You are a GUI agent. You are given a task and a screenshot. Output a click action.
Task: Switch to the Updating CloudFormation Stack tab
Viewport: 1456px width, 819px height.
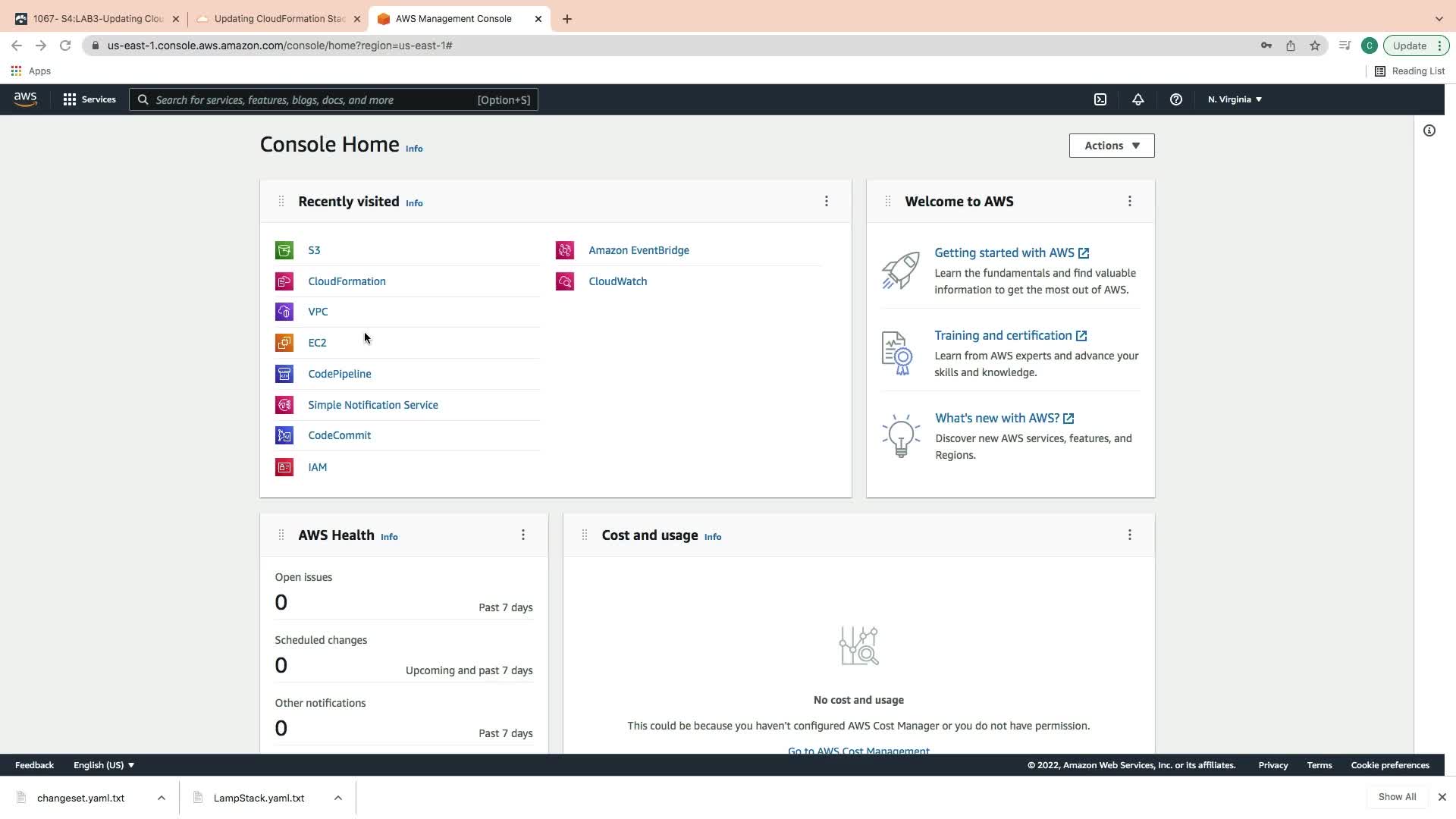click(279, 19)
